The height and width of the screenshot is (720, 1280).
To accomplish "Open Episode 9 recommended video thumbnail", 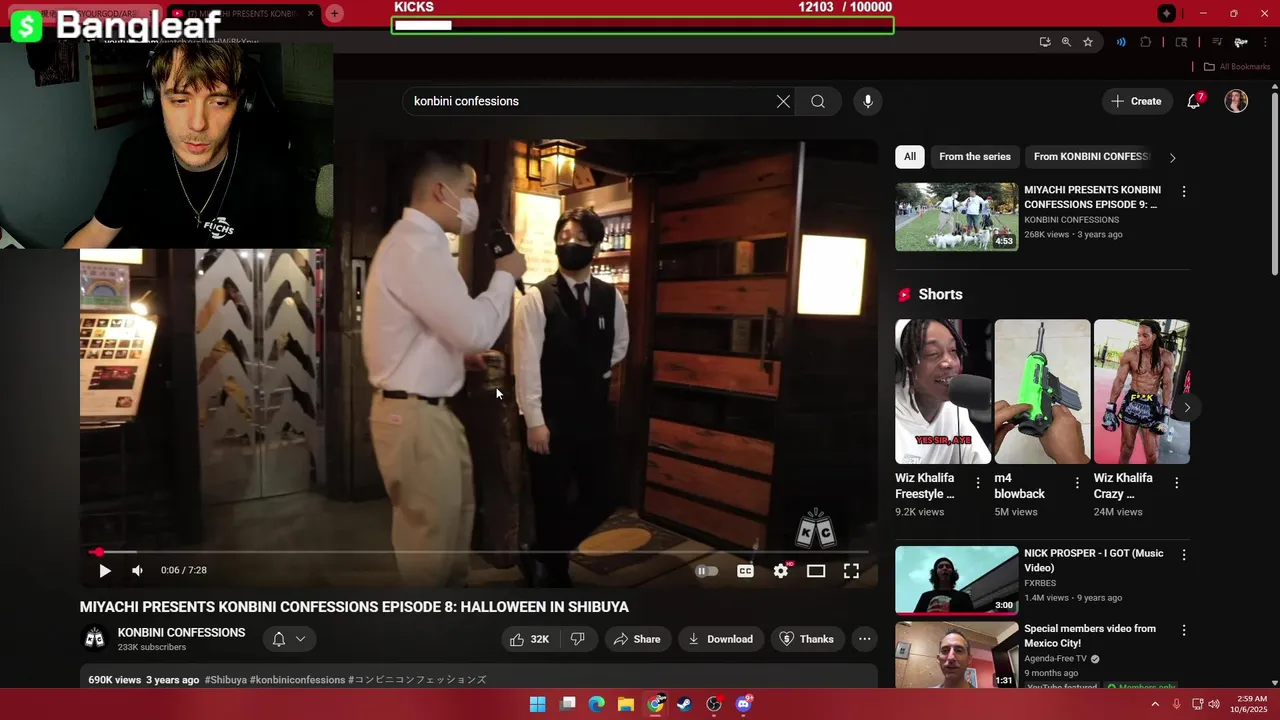I will (x=956, y=216).
